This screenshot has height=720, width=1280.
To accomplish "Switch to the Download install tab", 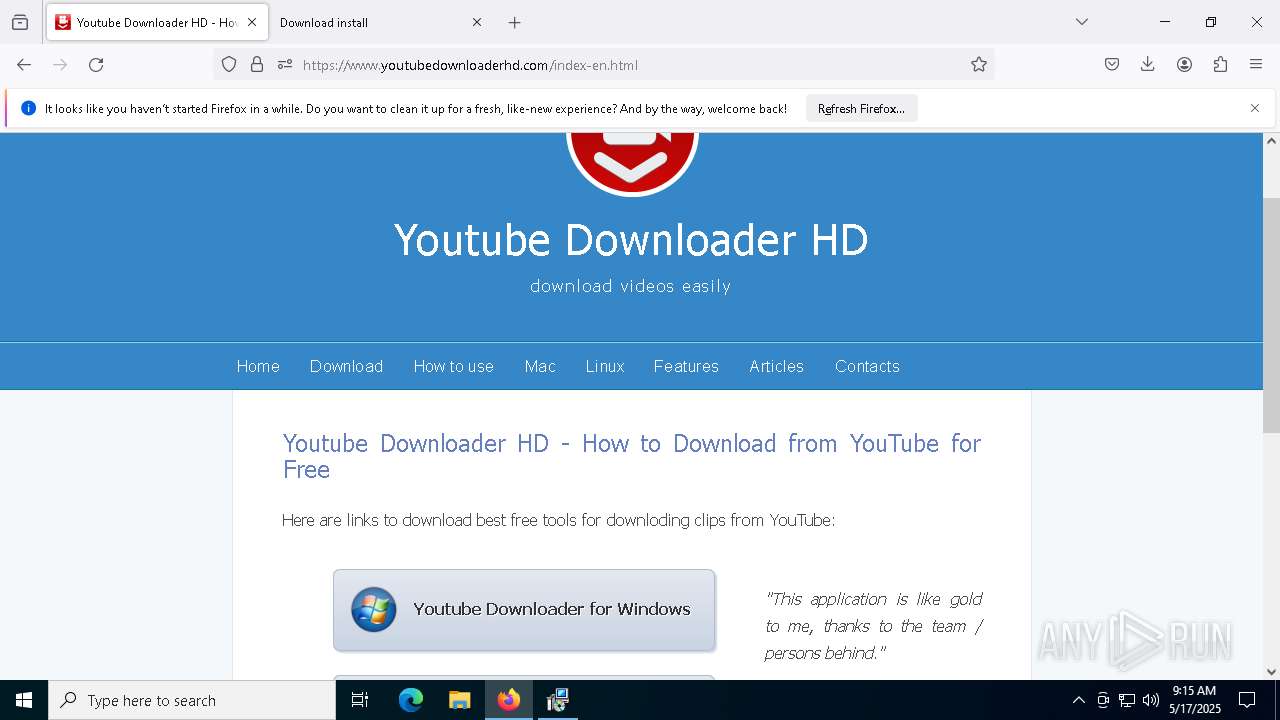I will click(x=381, y=22).
